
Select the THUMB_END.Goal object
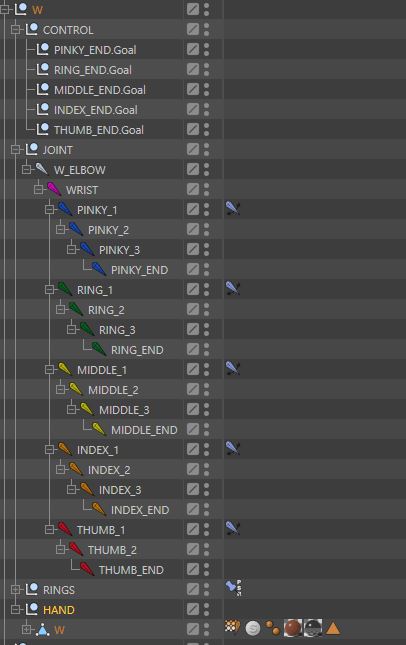click(x=99, y=130)
